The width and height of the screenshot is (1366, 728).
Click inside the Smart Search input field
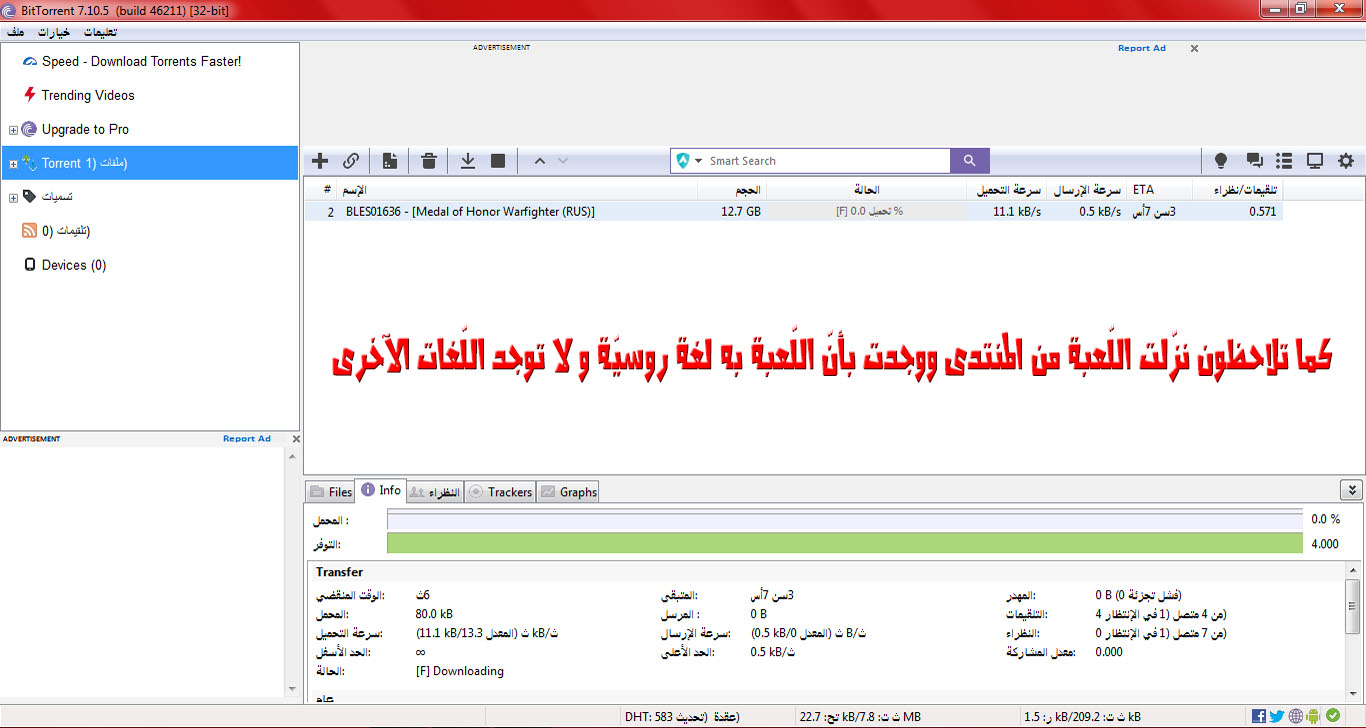pos(825,161)
